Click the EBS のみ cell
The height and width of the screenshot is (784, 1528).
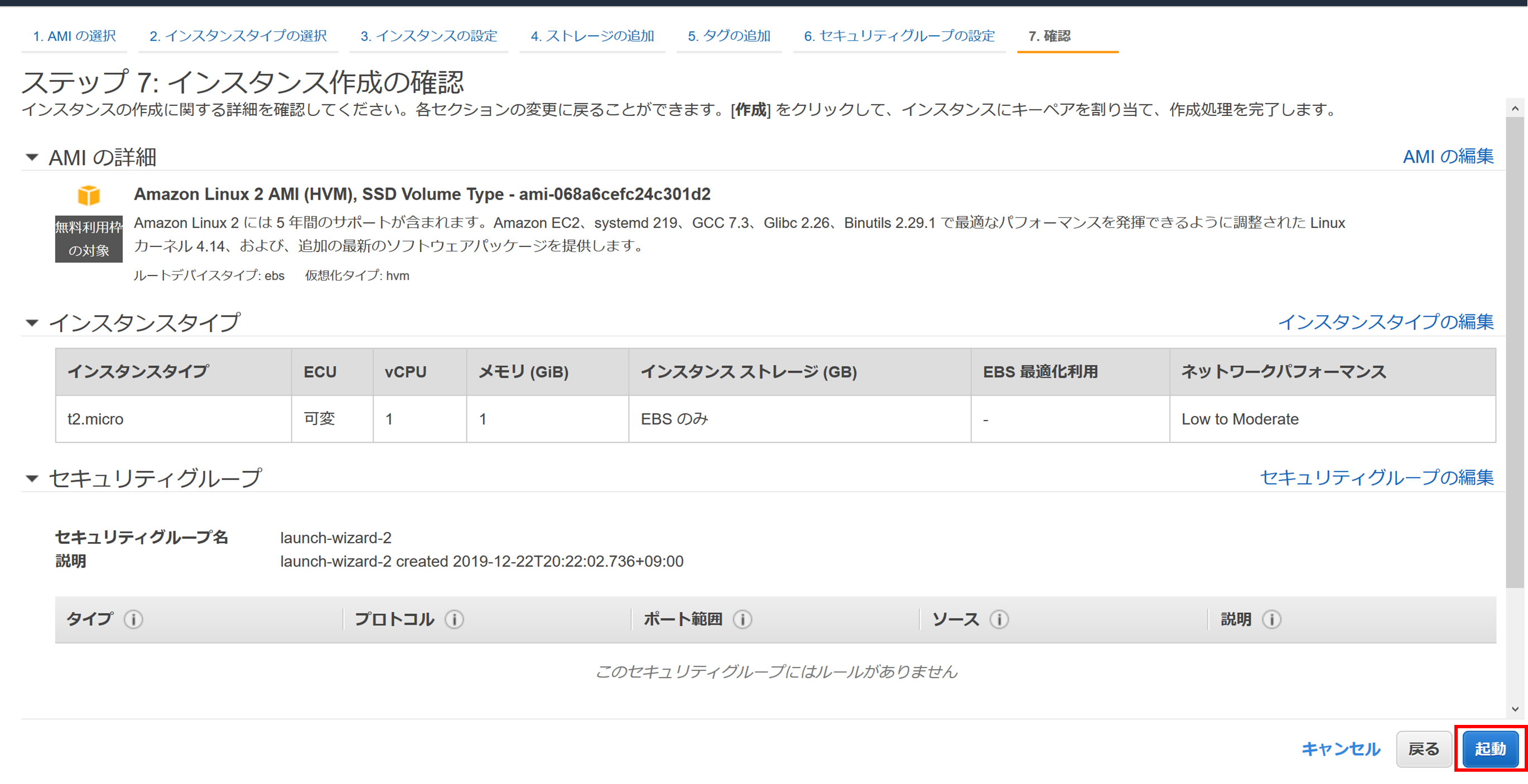[799, 419]
